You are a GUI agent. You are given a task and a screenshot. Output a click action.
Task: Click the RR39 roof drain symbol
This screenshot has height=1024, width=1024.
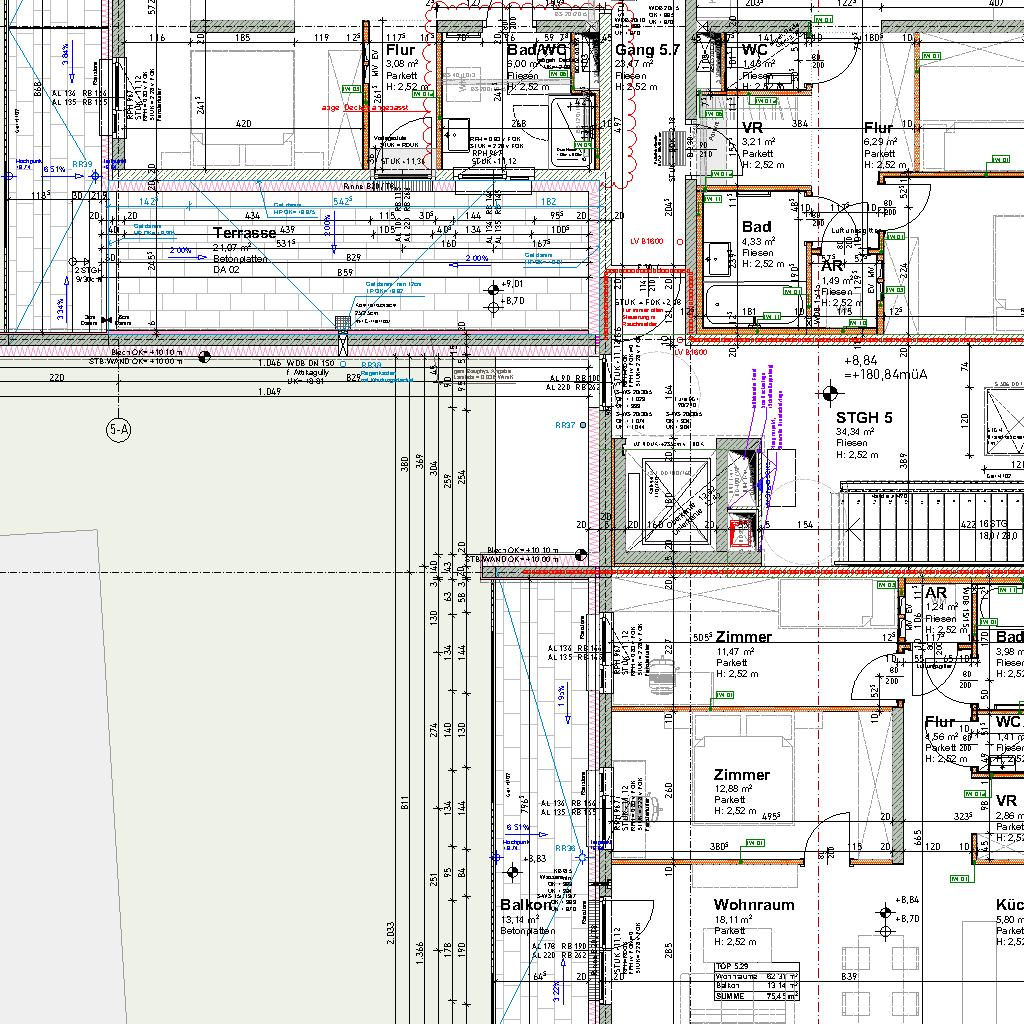96,175
